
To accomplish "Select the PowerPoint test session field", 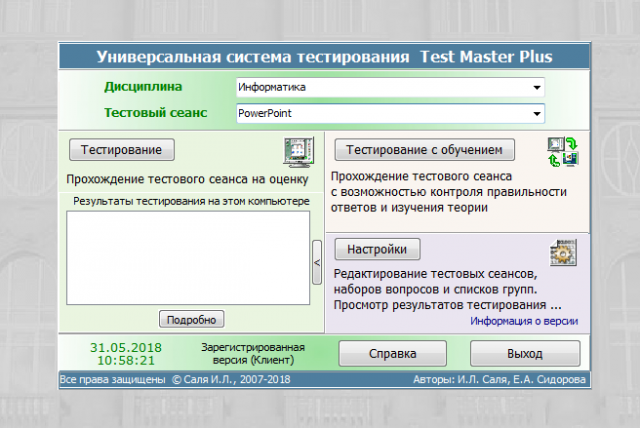I will tap(390, 113).
